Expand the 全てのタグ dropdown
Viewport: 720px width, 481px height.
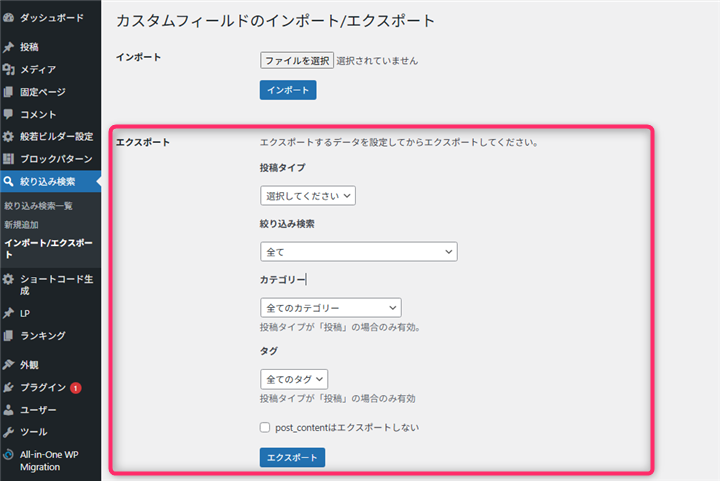[x=294, y=379]
